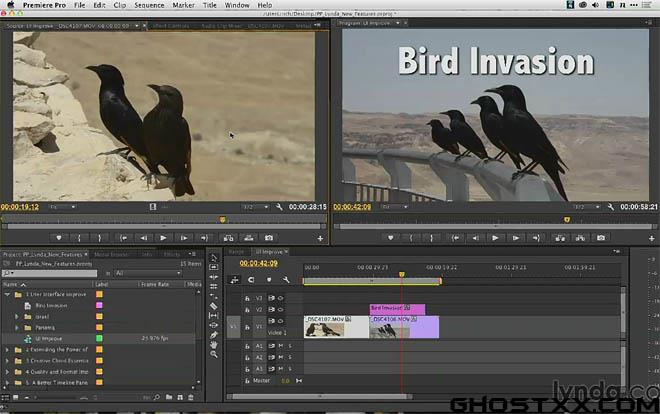Select the Ripple Edit tool

pos(213,277)
